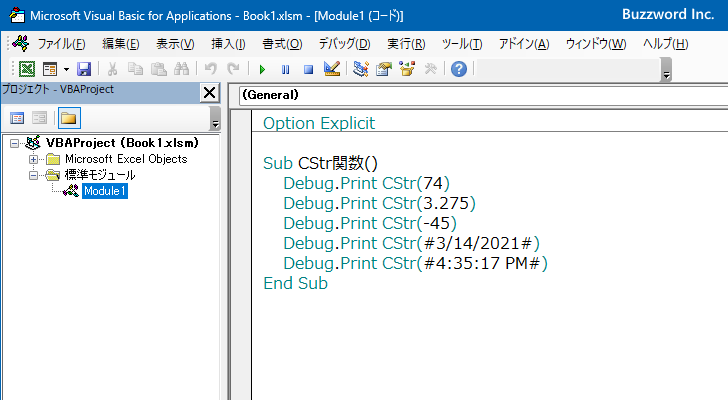
Task: Close the Project Explorer pane
Action: pos(209,93)
